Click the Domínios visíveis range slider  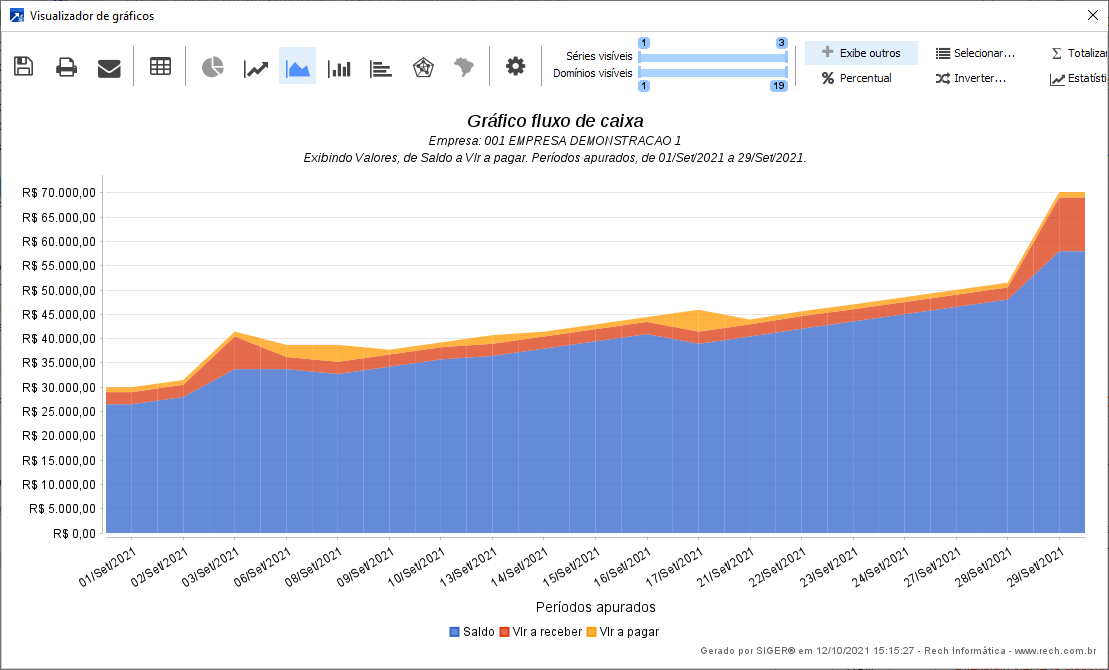(x=712, y=73)
